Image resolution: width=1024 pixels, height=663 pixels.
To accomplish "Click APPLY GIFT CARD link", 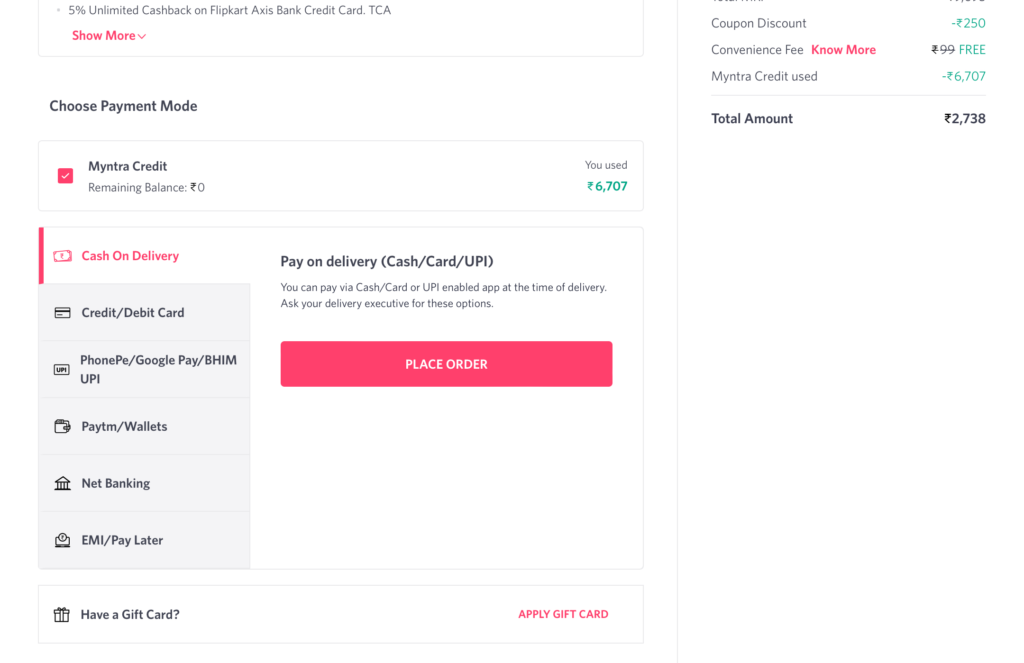I will click(563, 614).
